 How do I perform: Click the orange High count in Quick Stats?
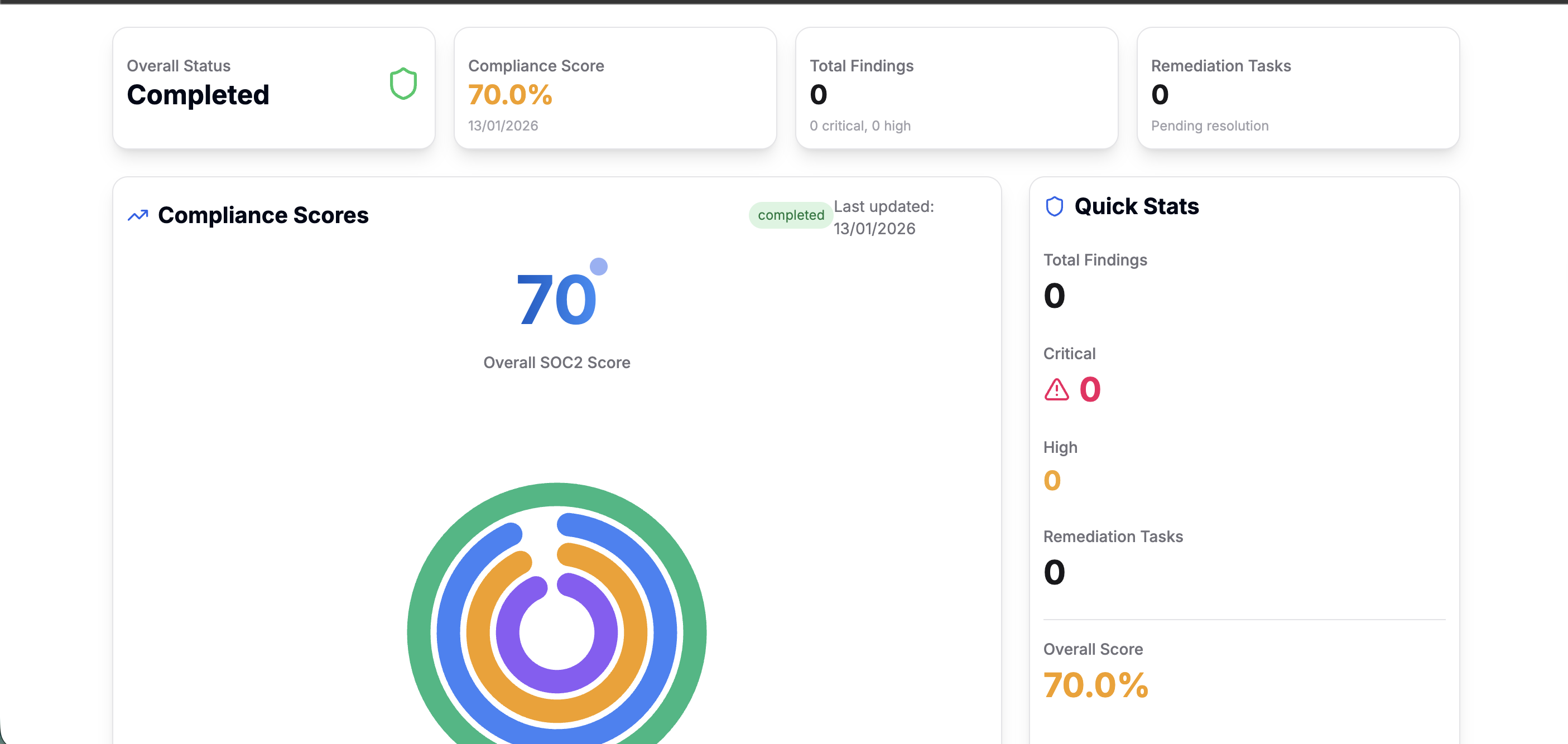1052,481
